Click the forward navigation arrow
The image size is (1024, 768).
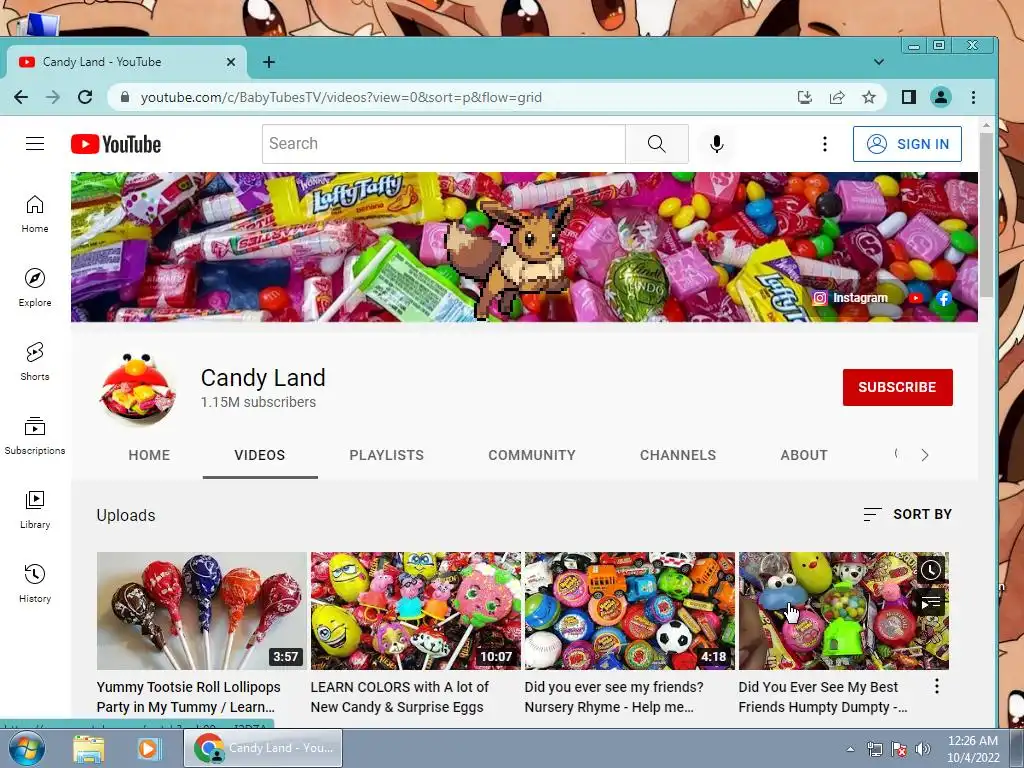point(53,97)
